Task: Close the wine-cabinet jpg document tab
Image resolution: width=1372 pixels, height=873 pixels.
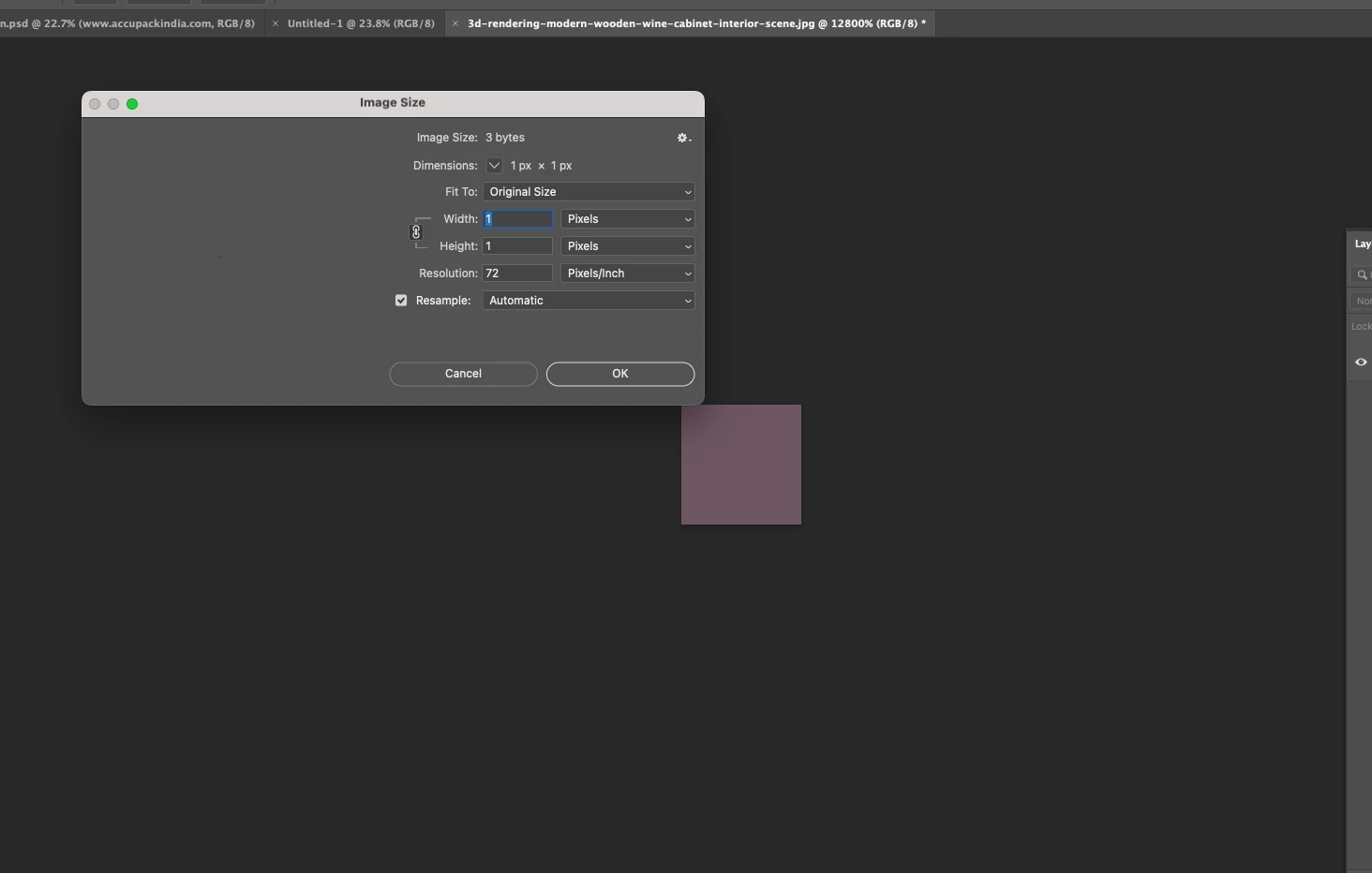Action: tap(455, 23)
